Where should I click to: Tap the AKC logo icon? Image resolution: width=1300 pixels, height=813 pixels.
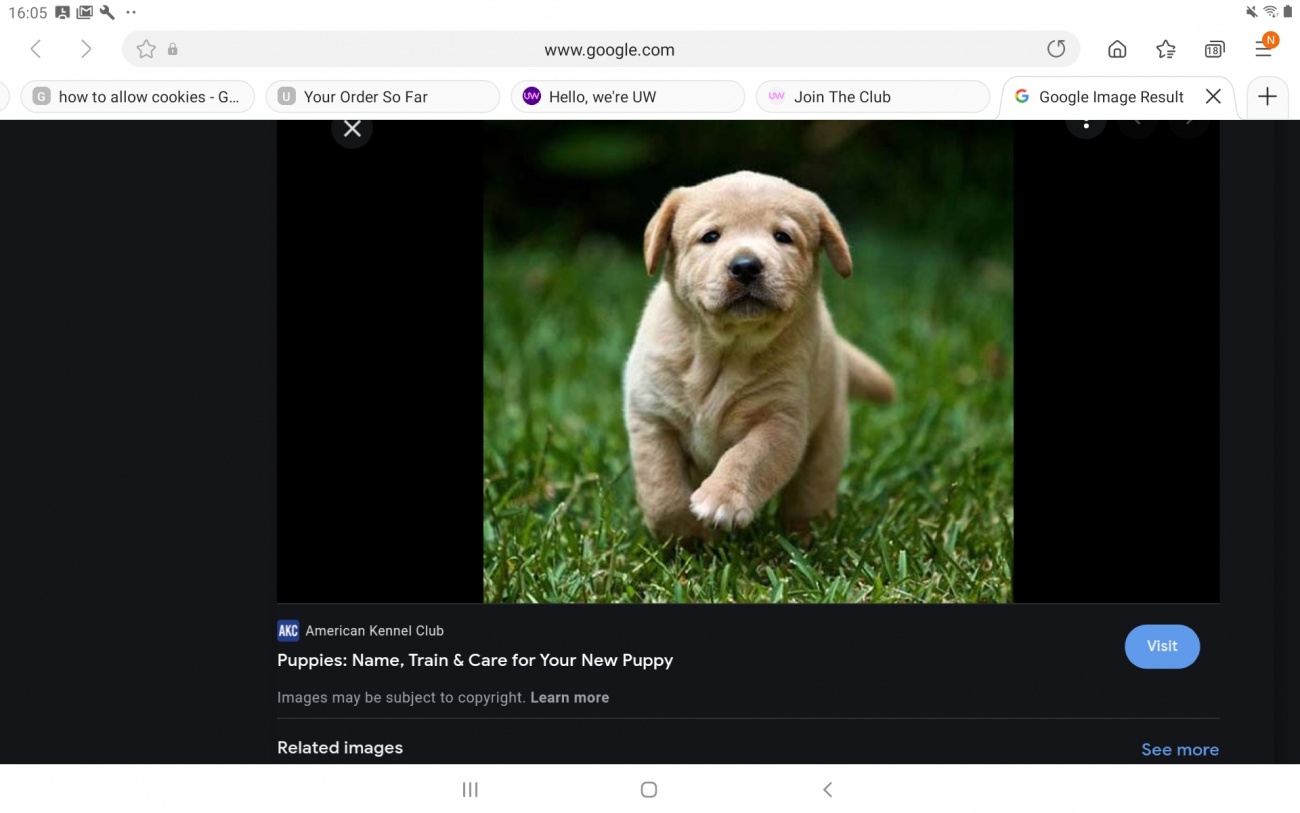click(288, 631)
